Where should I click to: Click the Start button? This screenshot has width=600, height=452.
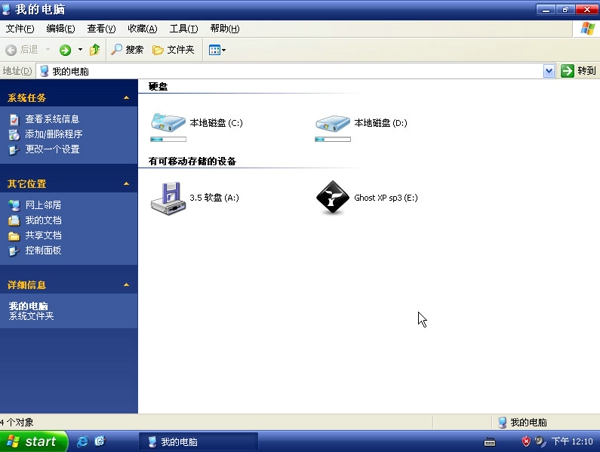[x=34, y=442]
